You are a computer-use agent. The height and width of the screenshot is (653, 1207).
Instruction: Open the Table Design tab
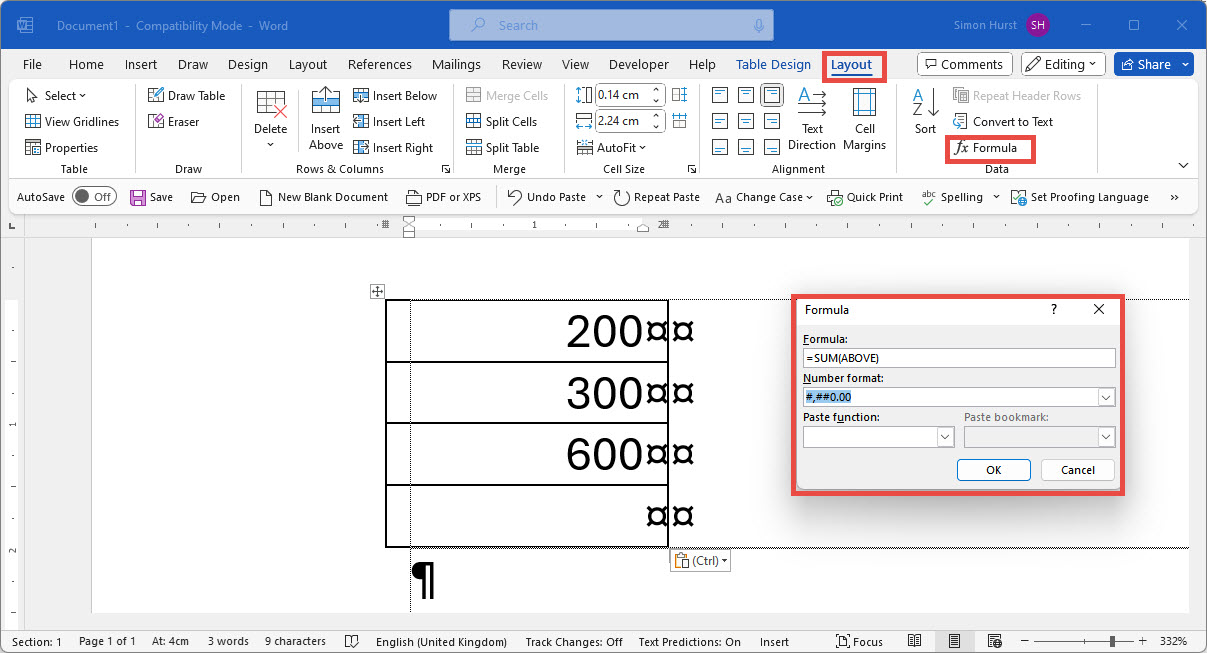point(773,65)
